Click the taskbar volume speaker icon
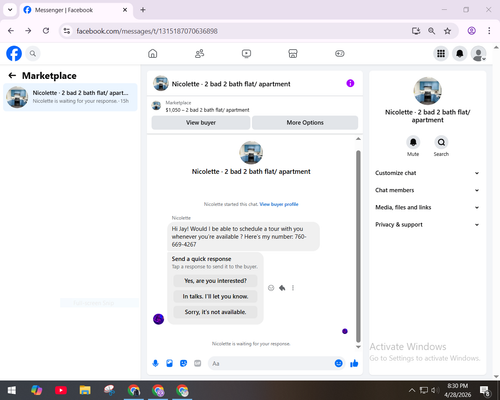 click(435, 390)
